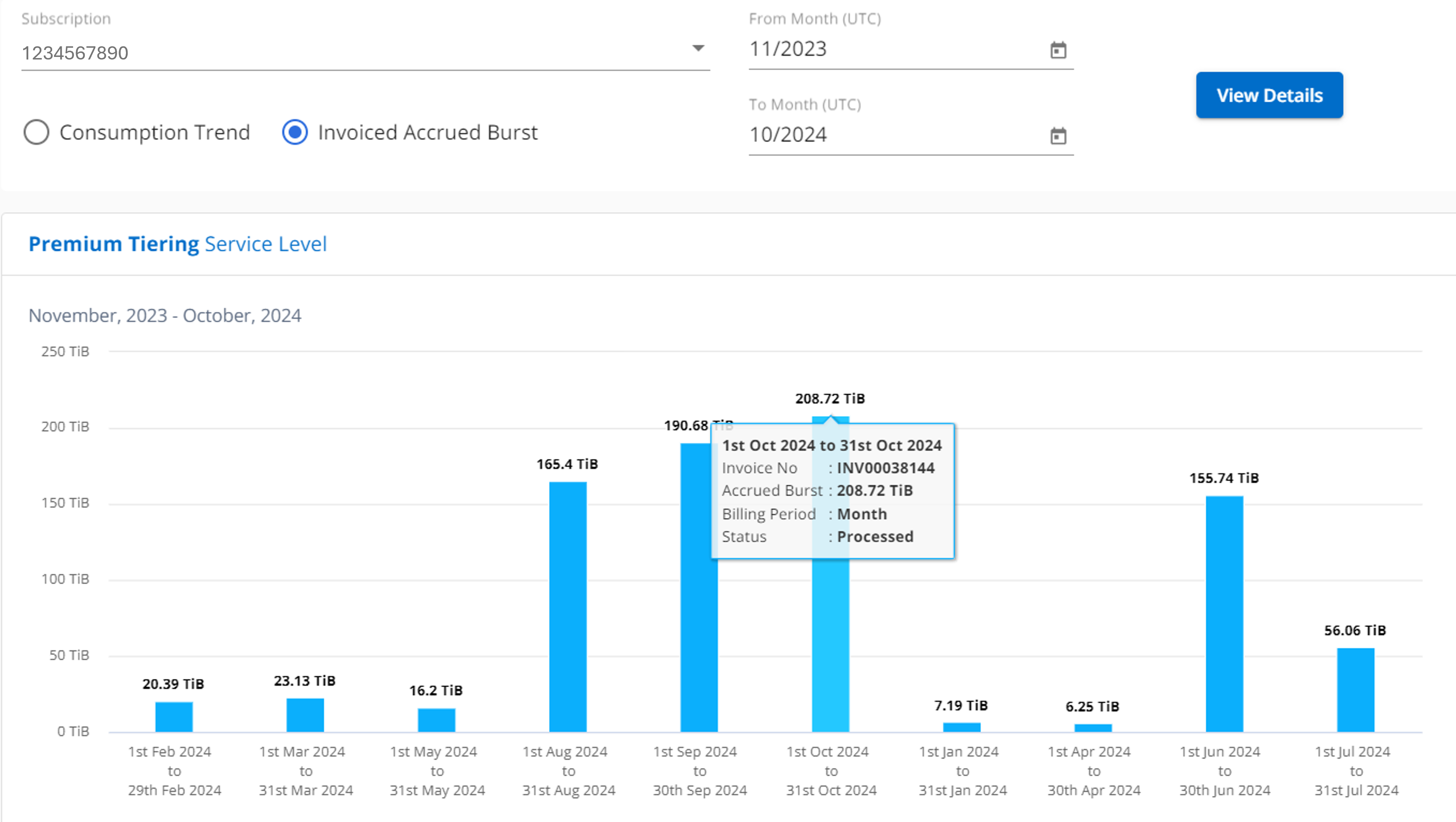Expand the Subscription dropdown arrow

point(698,48)
